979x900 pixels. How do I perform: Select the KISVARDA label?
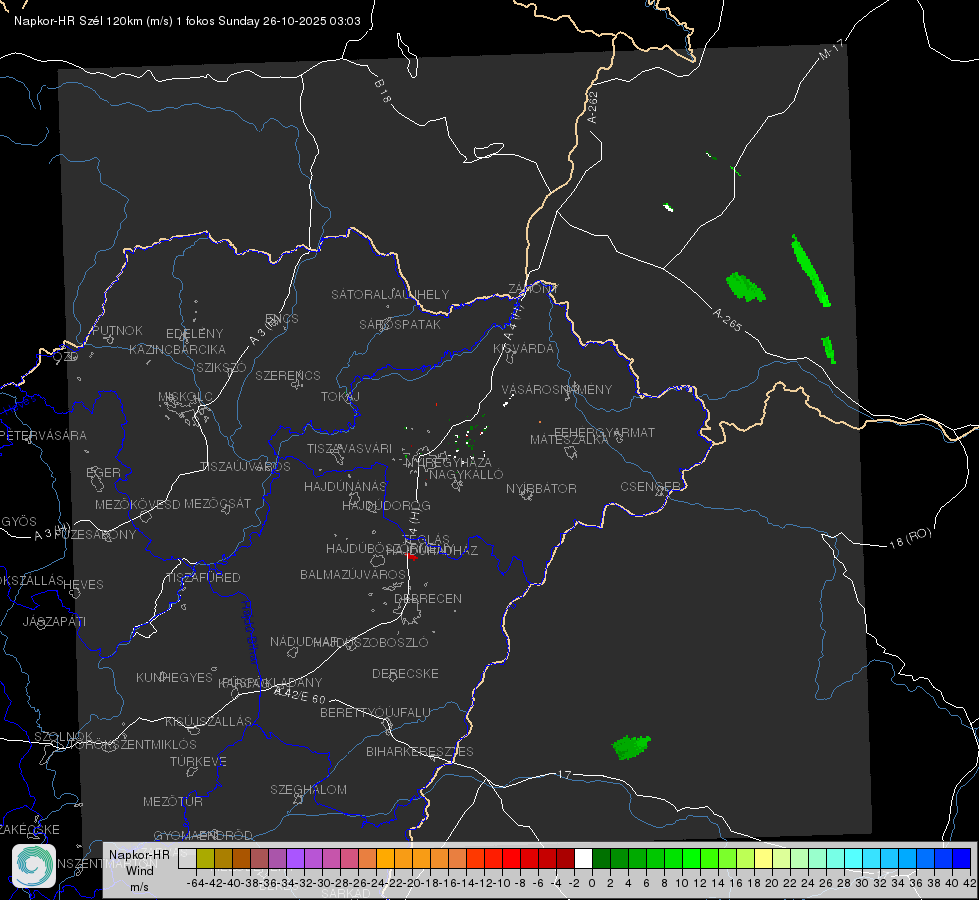click(523, 349)
